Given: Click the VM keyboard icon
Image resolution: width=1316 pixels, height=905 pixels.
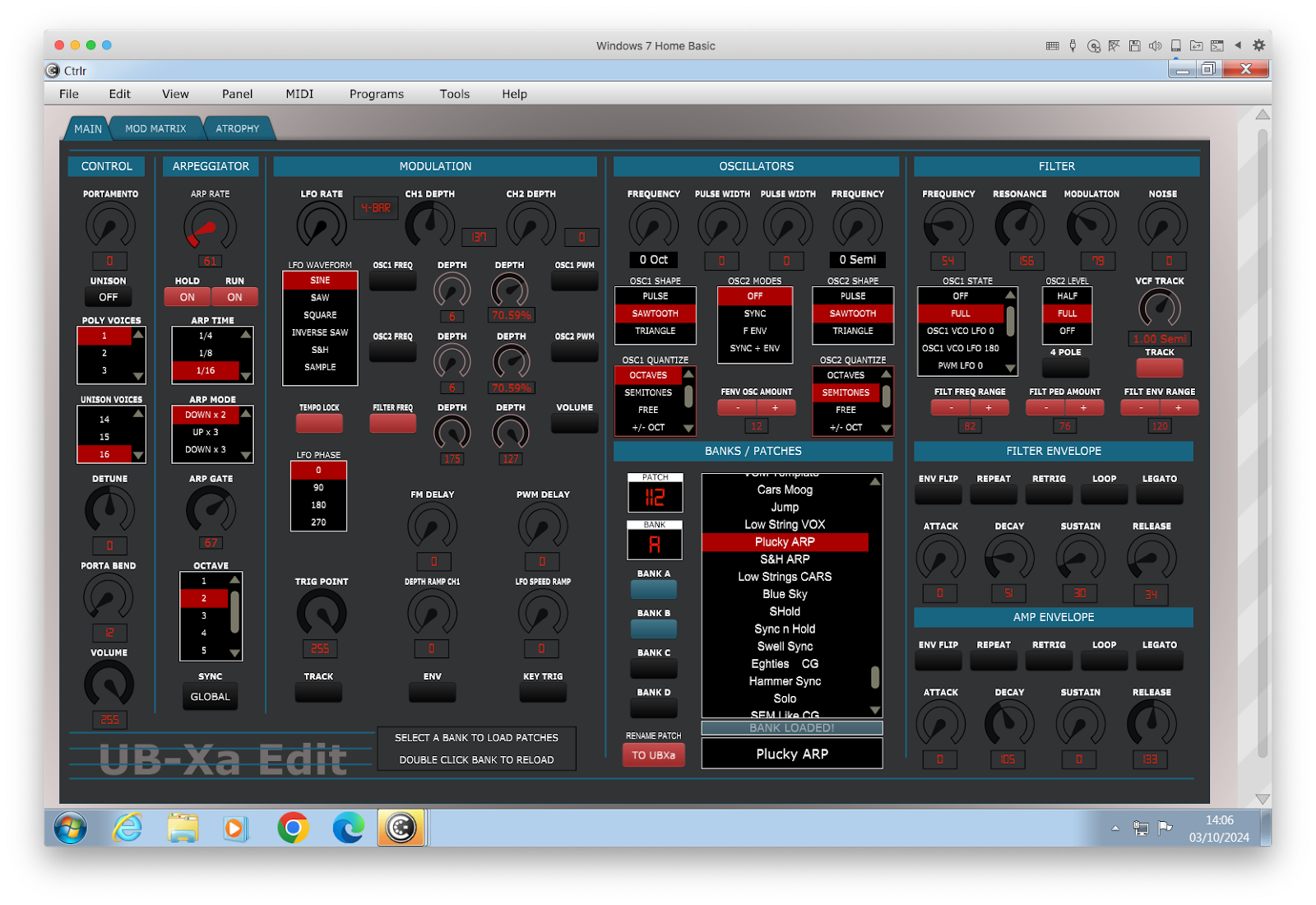Looking at the screenshot, I should (1052, 46).
